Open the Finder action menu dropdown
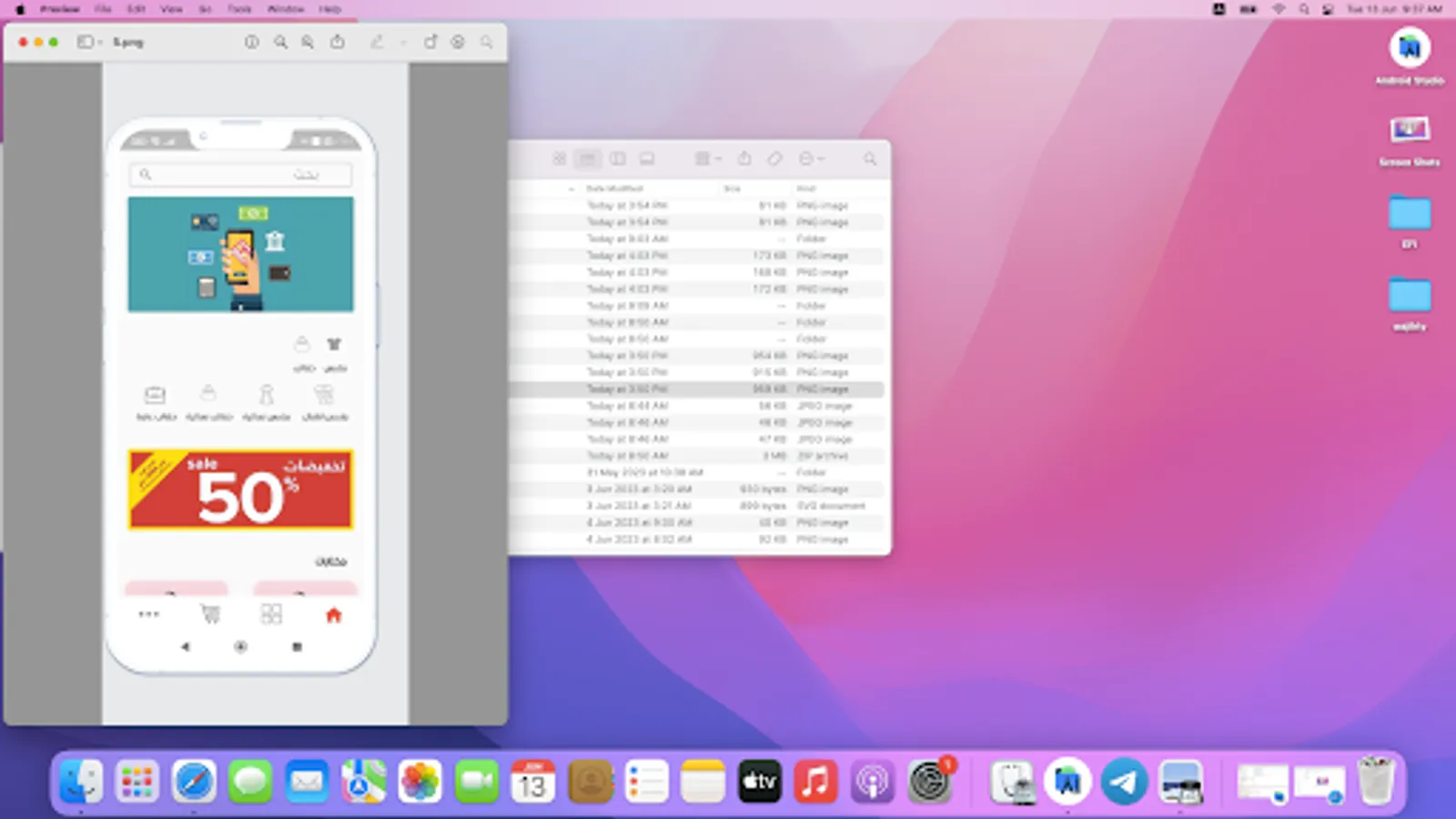The width and height of the screenshot is (1456, 819). coord(811,158)
